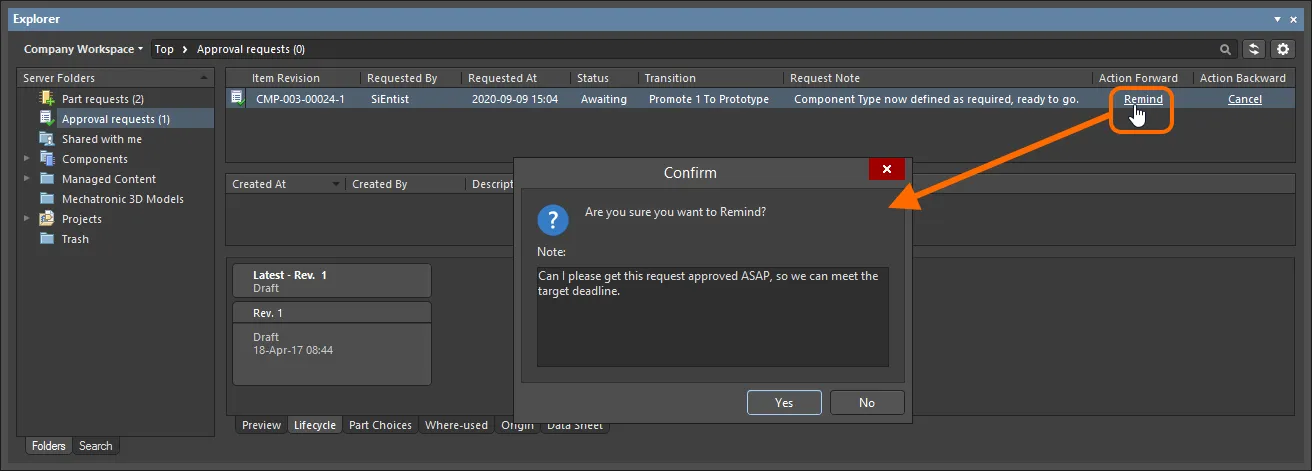
Task: Open the Company Workspace dropdown
Action: pos(84,49)
